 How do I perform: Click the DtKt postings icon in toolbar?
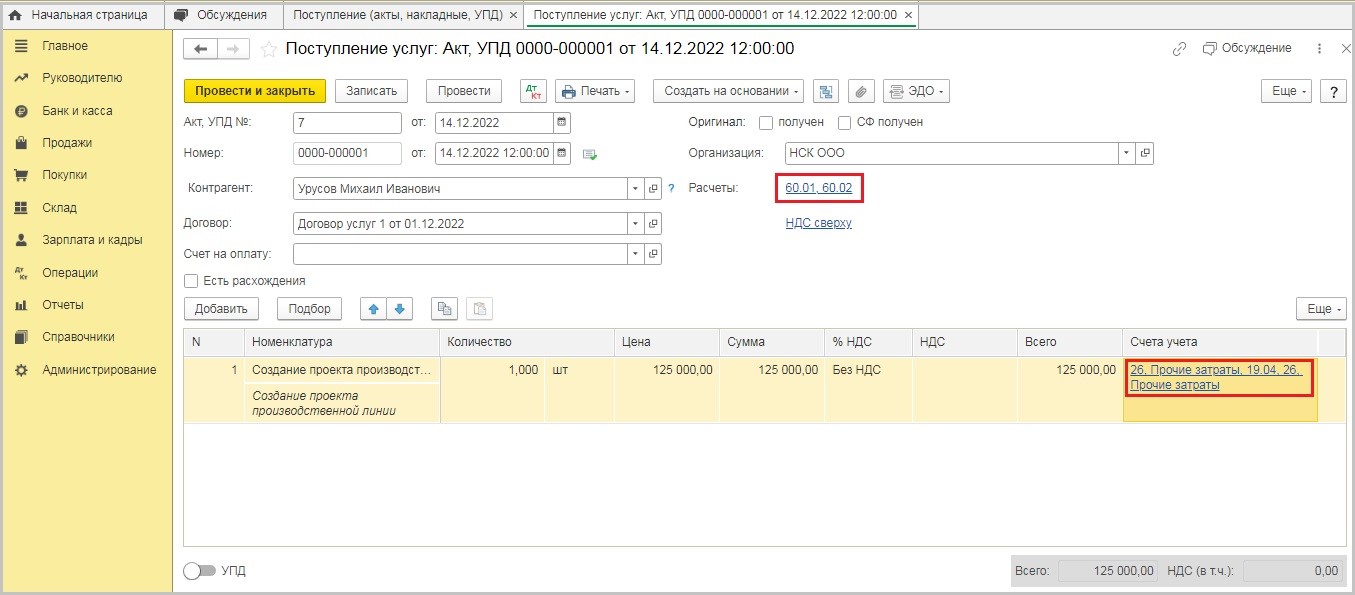[x=533, y=91]
